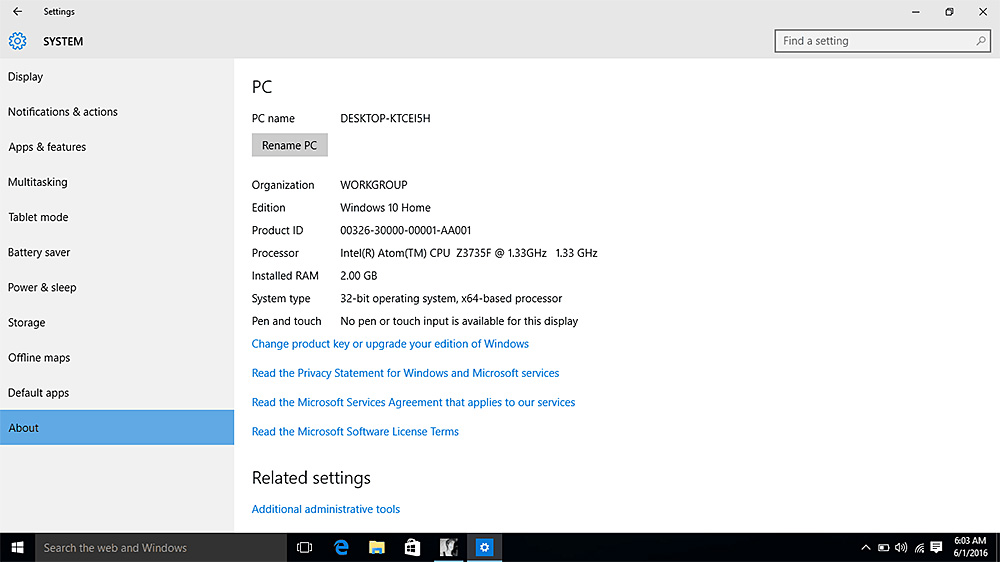Click the Product ID 00326-30000-00001-AA001
Image resolution: width=1000 pixels, height=562 pixels.
406,230
